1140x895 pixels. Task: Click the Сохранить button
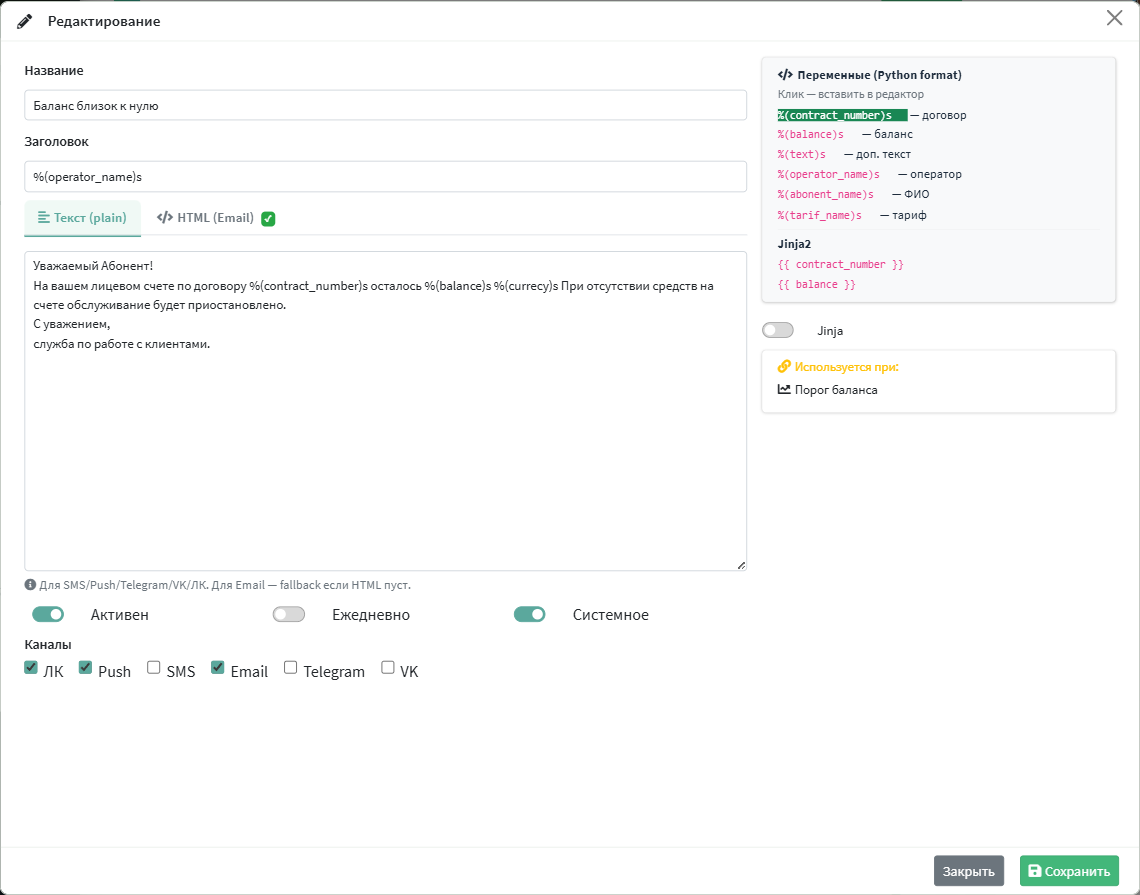[x=1069, y=871]
